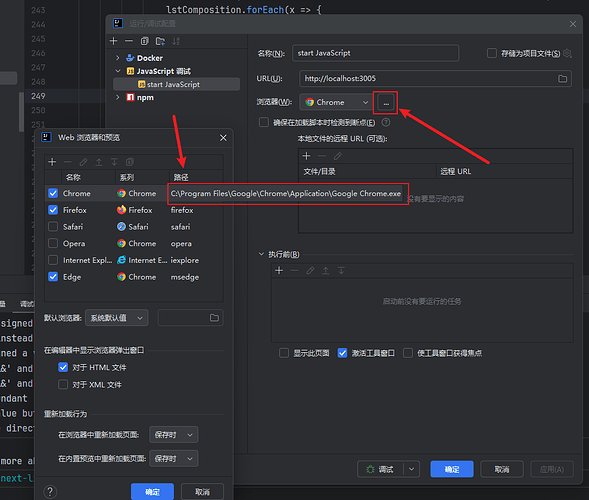The height and width of the screenshot is (500, 589).
Task: Click the name field containing start JavaScript
Action: (375, 53)
